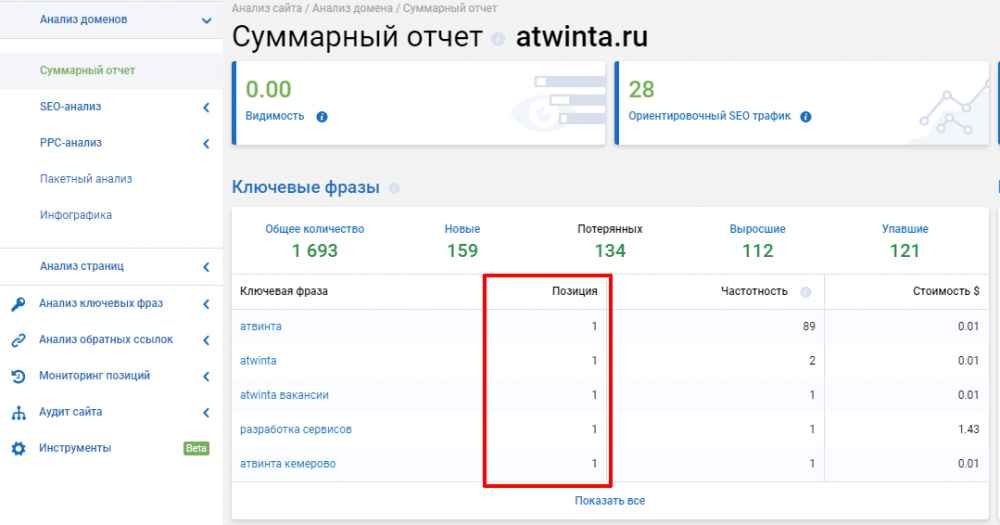Click Упавшие keywords stat link

[x=905, y=229]
